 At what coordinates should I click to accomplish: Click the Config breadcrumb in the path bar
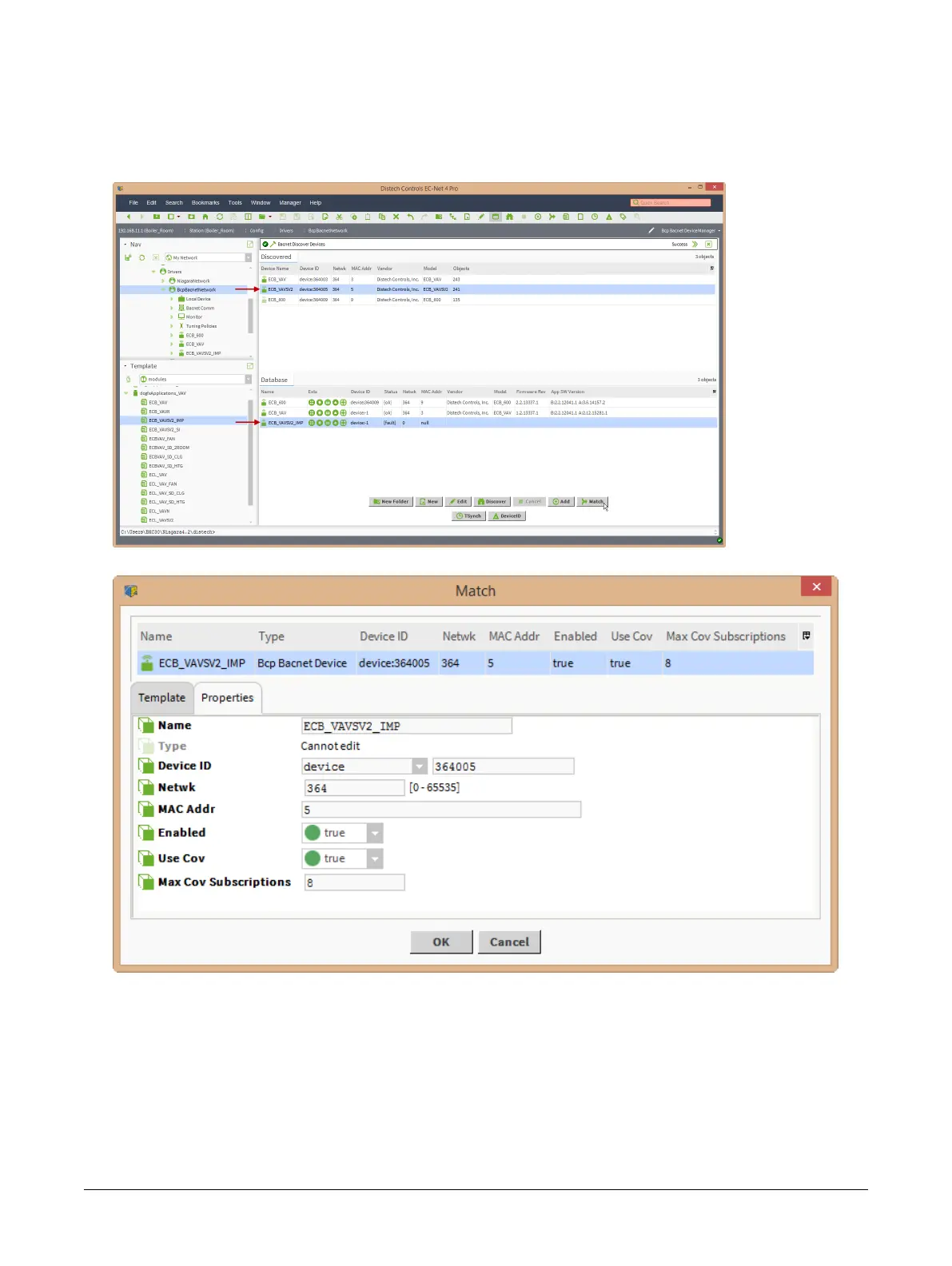(257, 231)
